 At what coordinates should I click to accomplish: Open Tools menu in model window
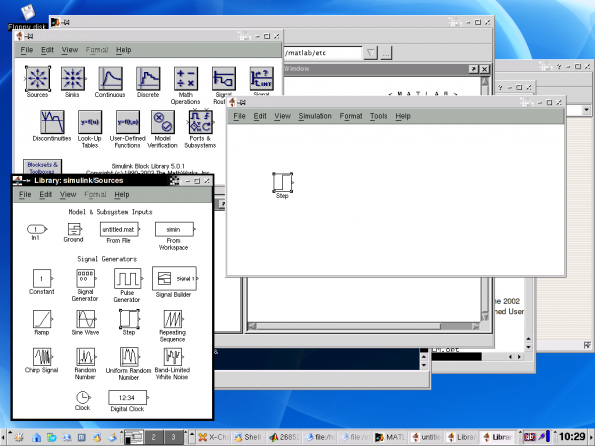(378, 116)
